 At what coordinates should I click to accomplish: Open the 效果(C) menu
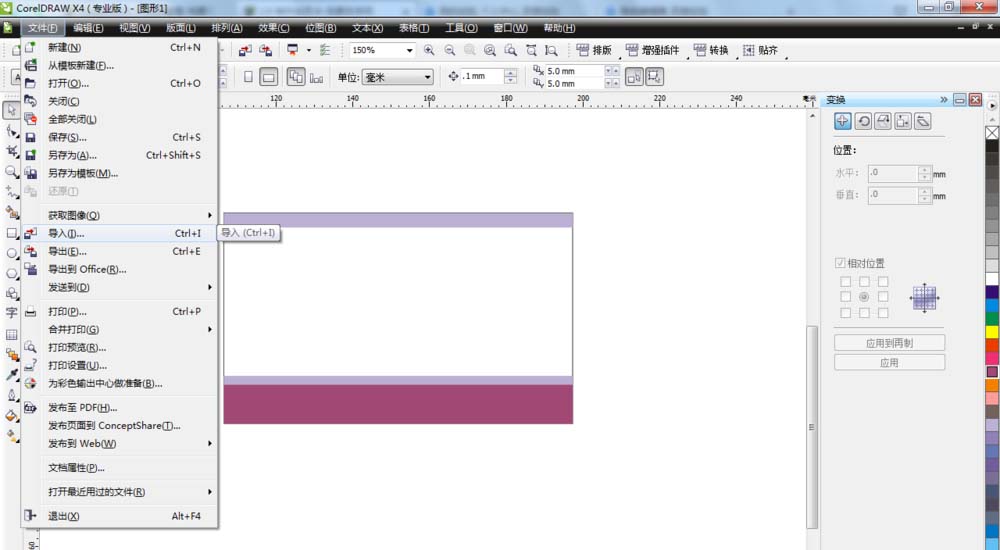tap(274, 28)
